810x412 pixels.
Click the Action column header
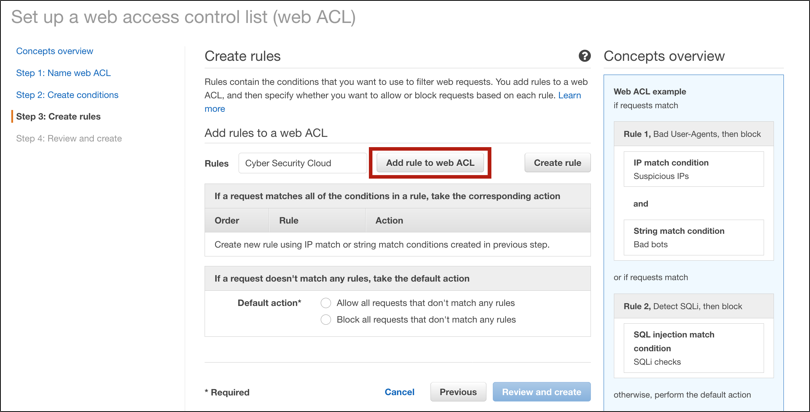coord(389,220)
